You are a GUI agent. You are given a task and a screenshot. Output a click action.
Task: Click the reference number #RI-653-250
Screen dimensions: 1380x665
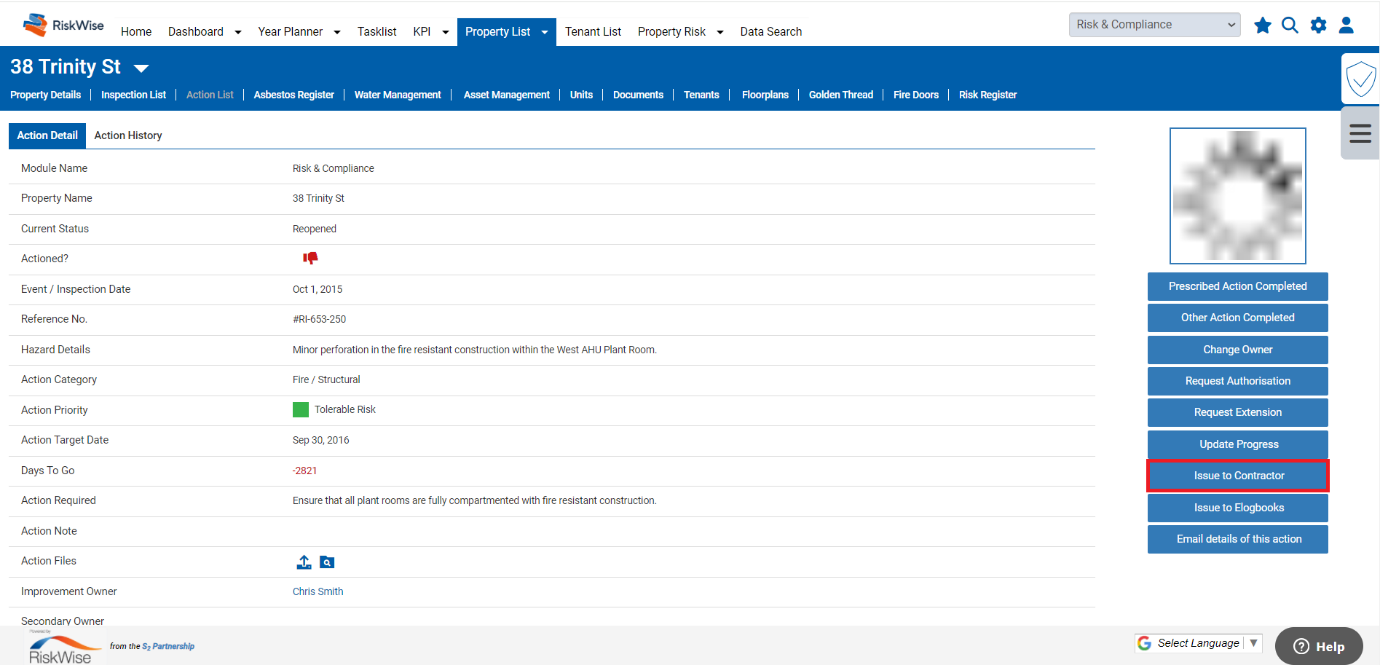click(319, 320)
